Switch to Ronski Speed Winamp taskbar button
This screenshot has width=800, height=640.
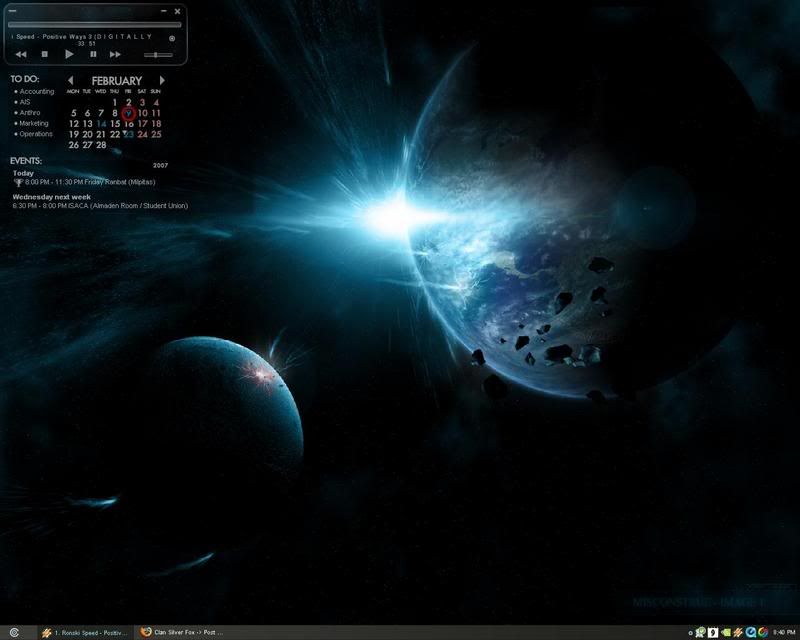[85, 633]
